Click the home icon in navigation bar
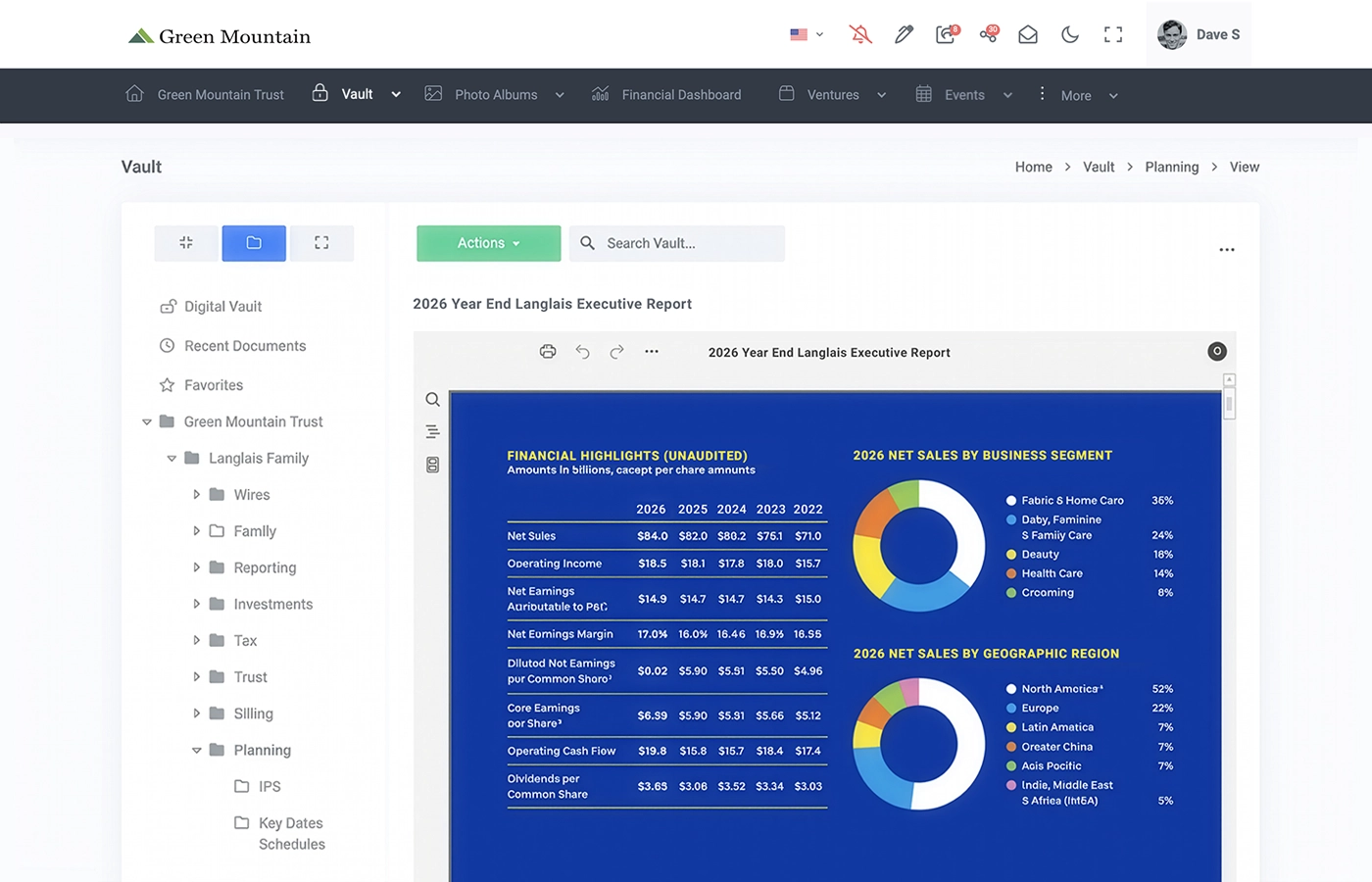The width and height of the screenshot is (1372, 882). pos(134,94)
